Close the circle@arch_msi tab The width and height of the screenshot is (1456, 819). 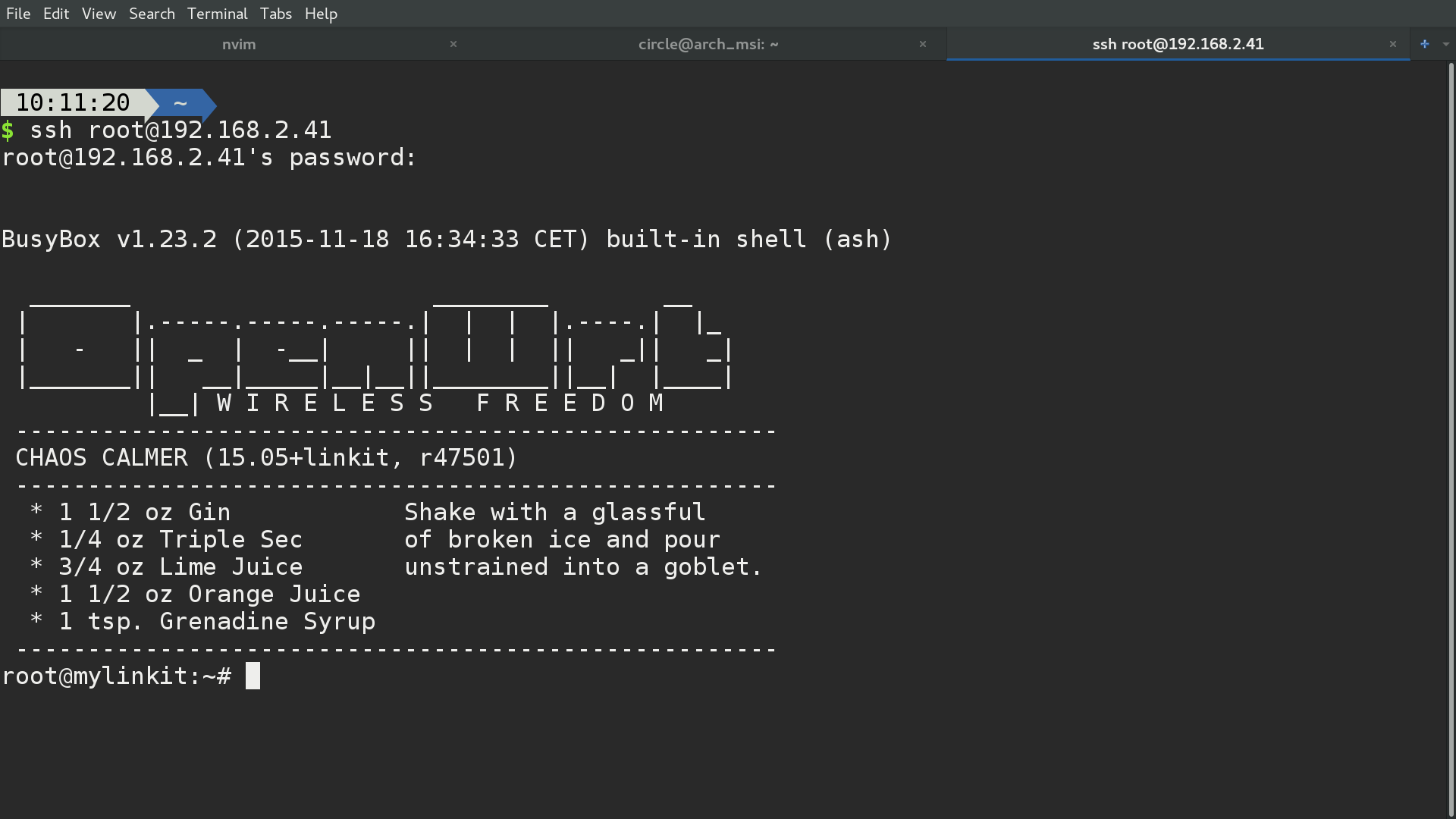tap(923, 44)
